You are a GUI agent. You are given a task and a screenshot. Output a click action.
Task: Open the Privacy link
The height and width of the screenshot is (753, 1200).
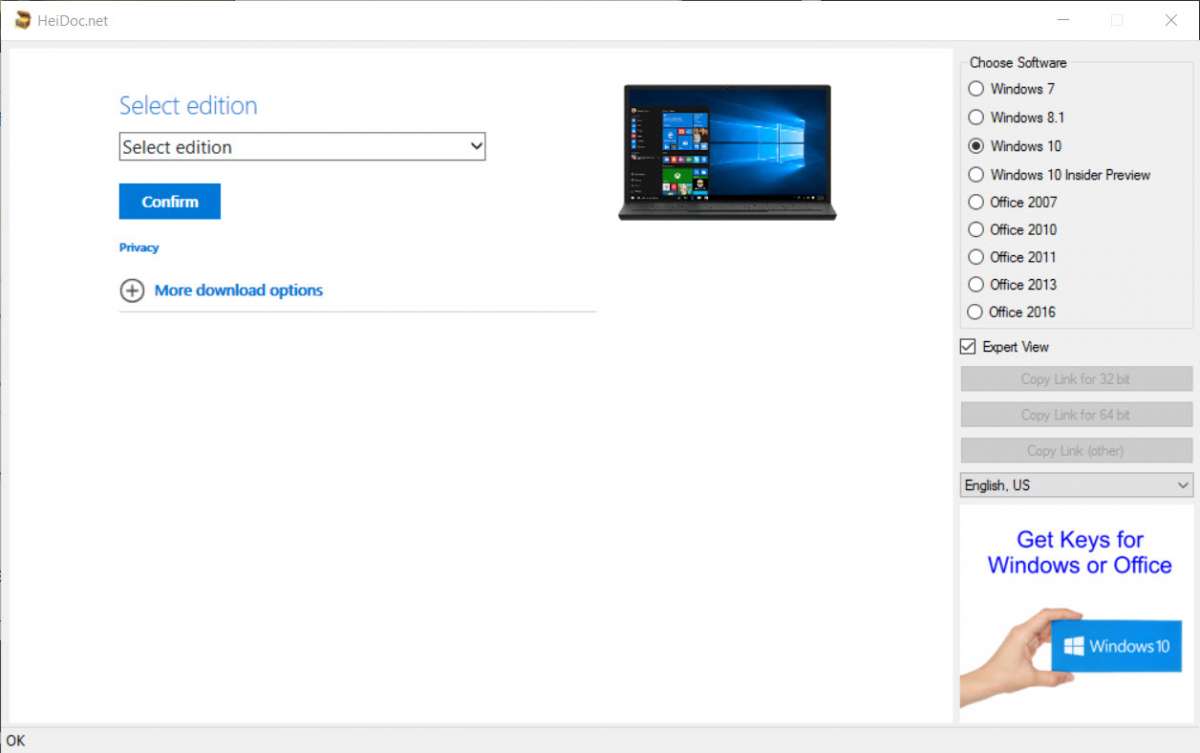click(x=139, y=248)
